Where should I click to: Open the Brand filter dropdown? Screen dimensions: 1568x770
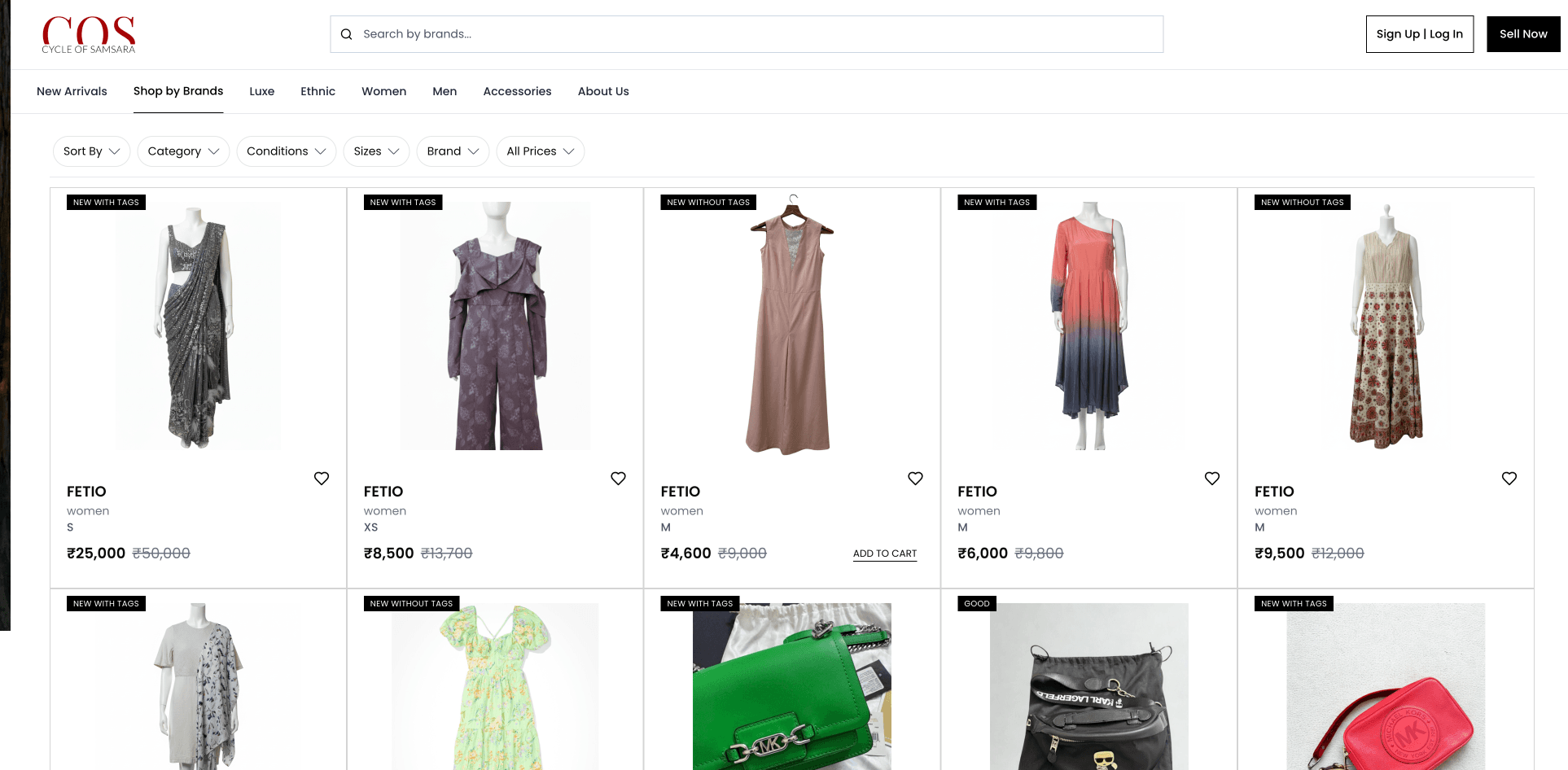click(453, 151)
